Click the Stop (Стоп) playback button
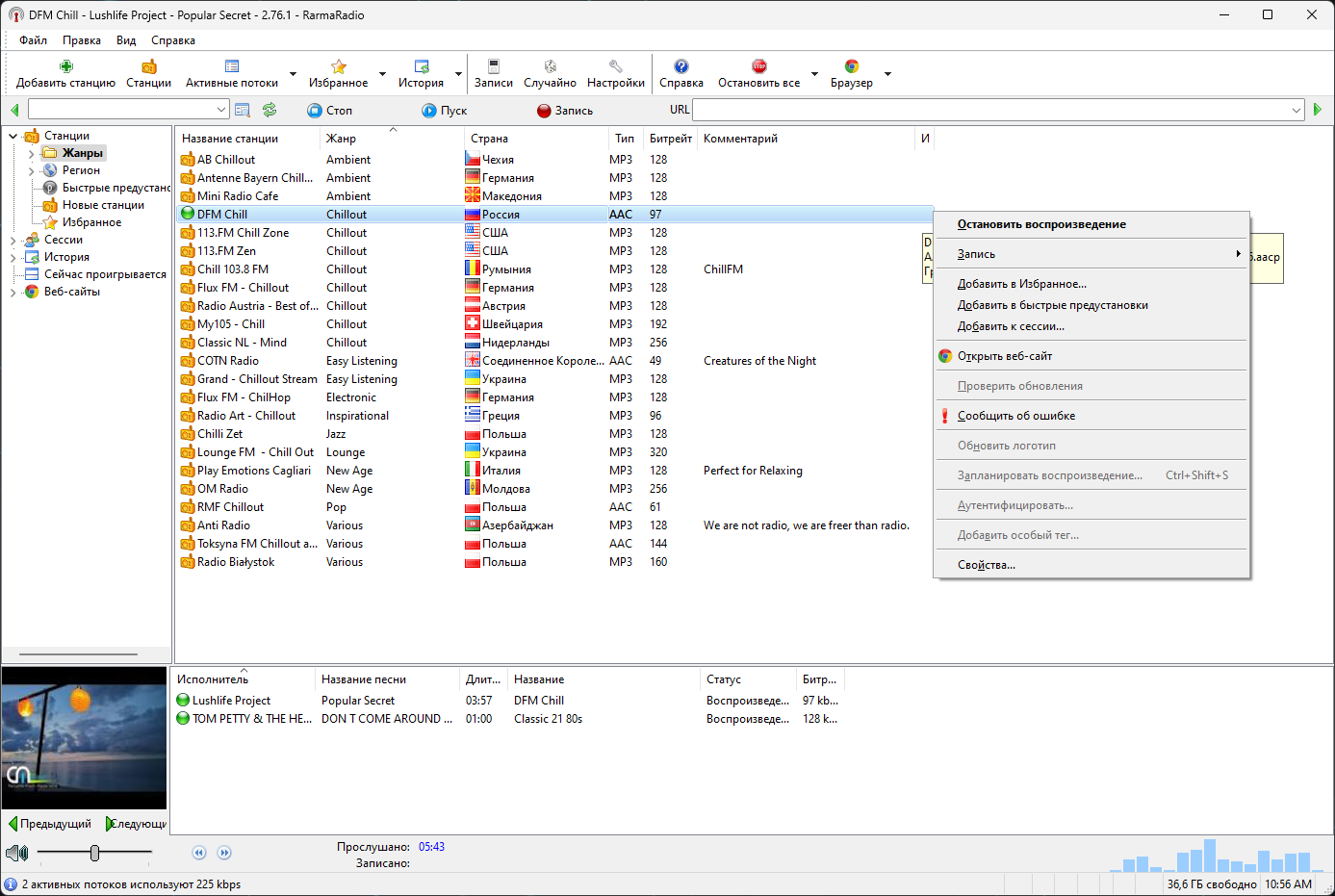 [330, 111]
